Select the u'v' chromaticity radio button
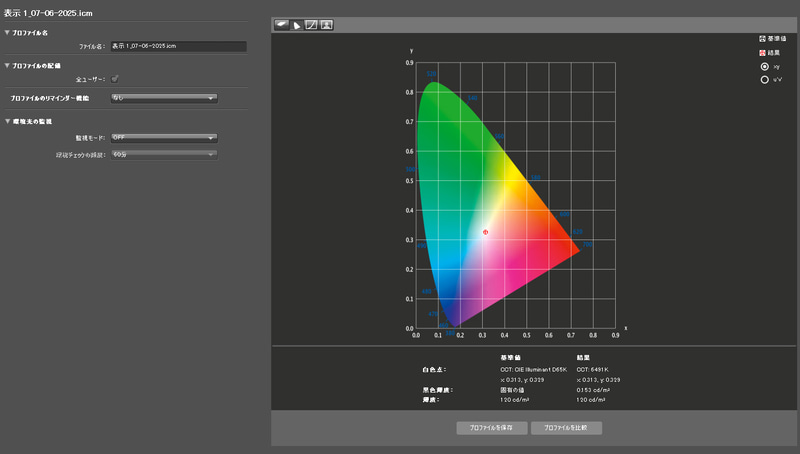Viewport: 800px width, 454px height. point(764,80)
